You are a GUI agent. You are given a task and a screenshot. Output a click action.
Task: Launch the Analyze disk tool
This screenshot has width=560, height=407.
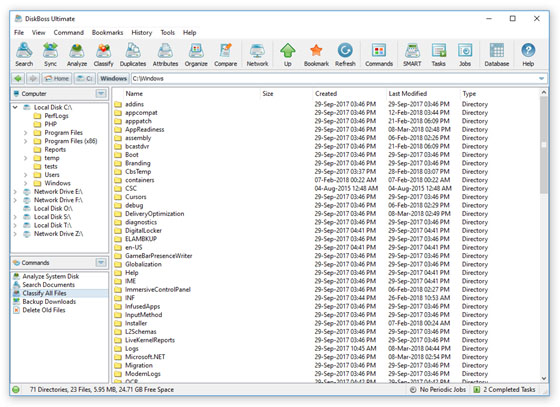[x=77, y=55]
